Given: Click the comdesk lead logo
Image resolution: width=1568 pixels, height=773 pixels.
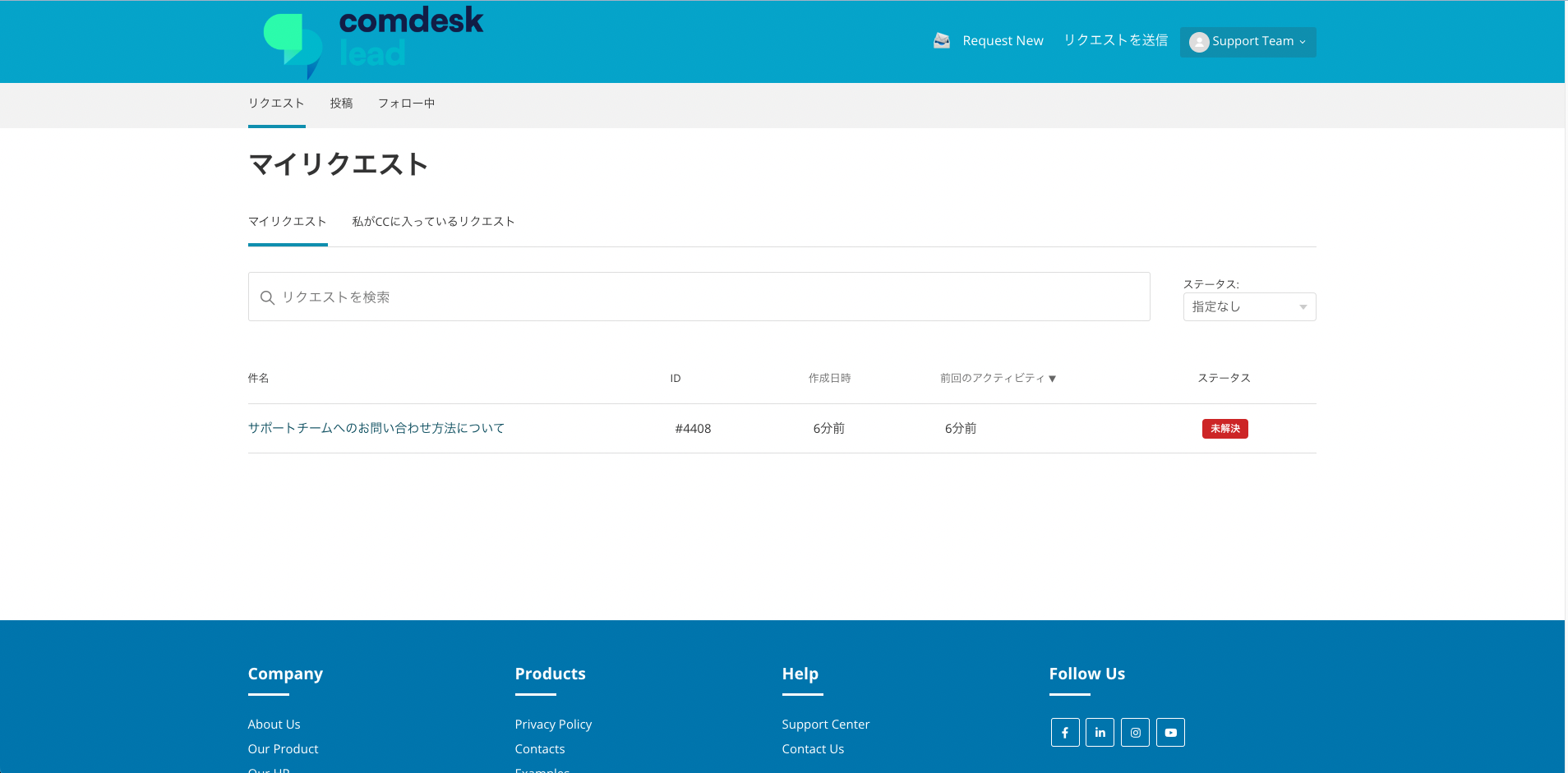Looking at the screenshot, I should click(x=371, y=41).
